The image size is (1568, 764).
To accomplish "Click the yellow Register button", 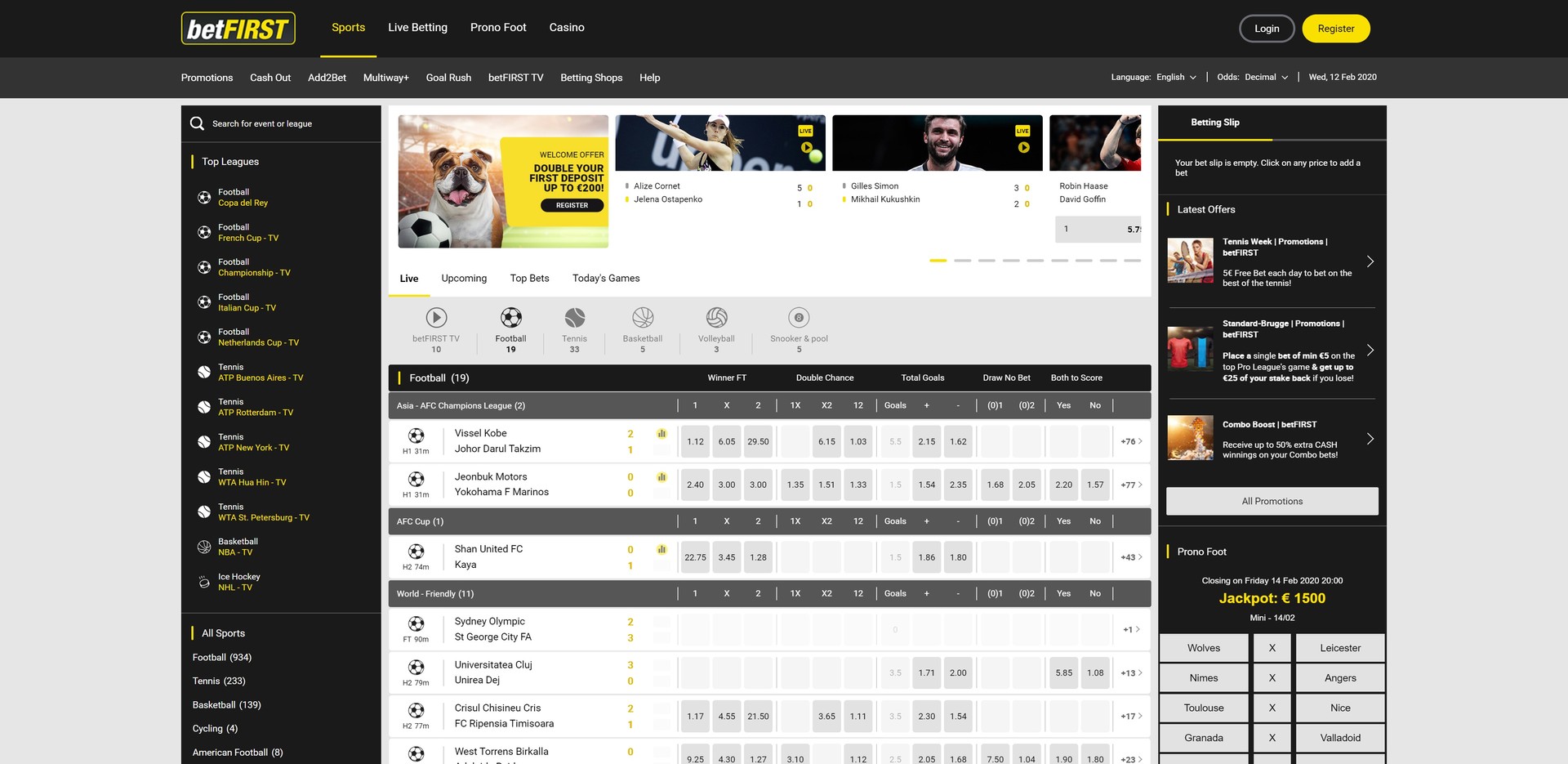I will coord(1336,29).
